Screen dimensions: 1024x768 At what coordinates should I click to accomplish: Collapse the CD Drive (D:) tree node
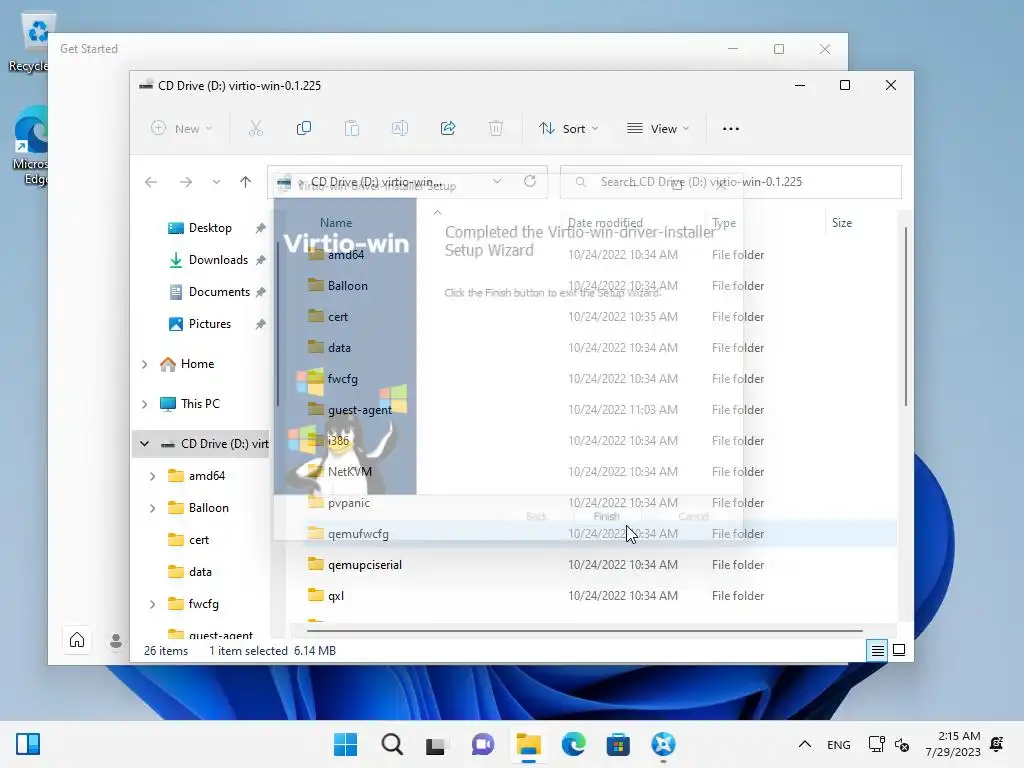pyautogui.click(x=144, y=443)
